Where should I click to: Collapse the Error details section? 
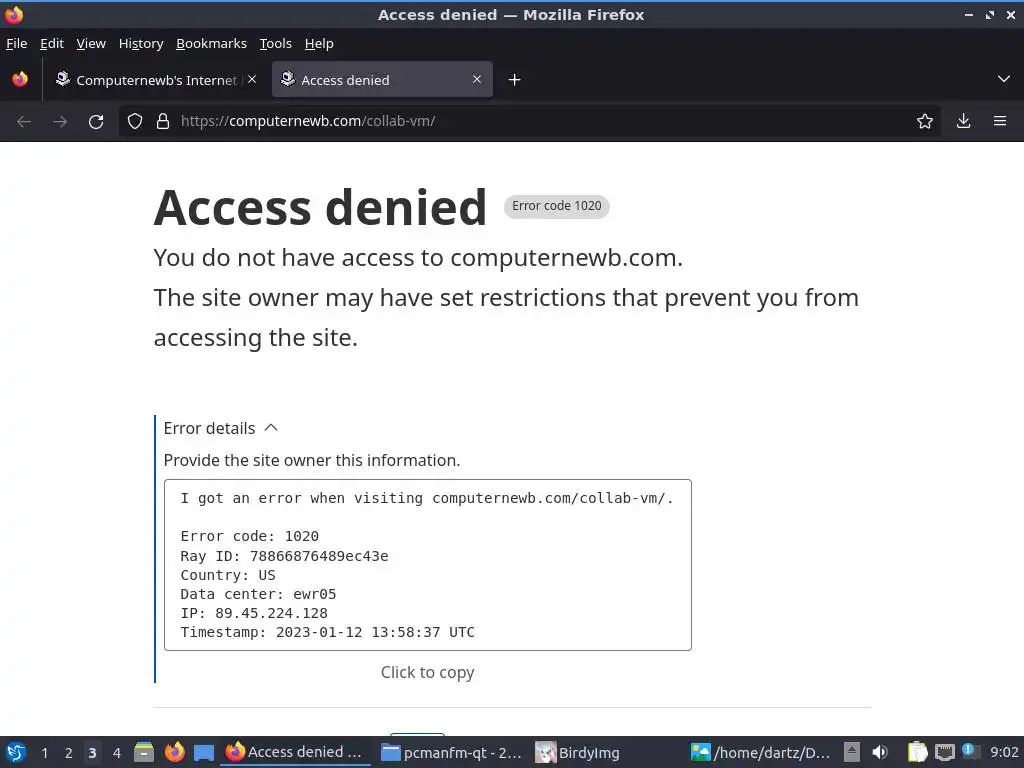click(221, 428)
